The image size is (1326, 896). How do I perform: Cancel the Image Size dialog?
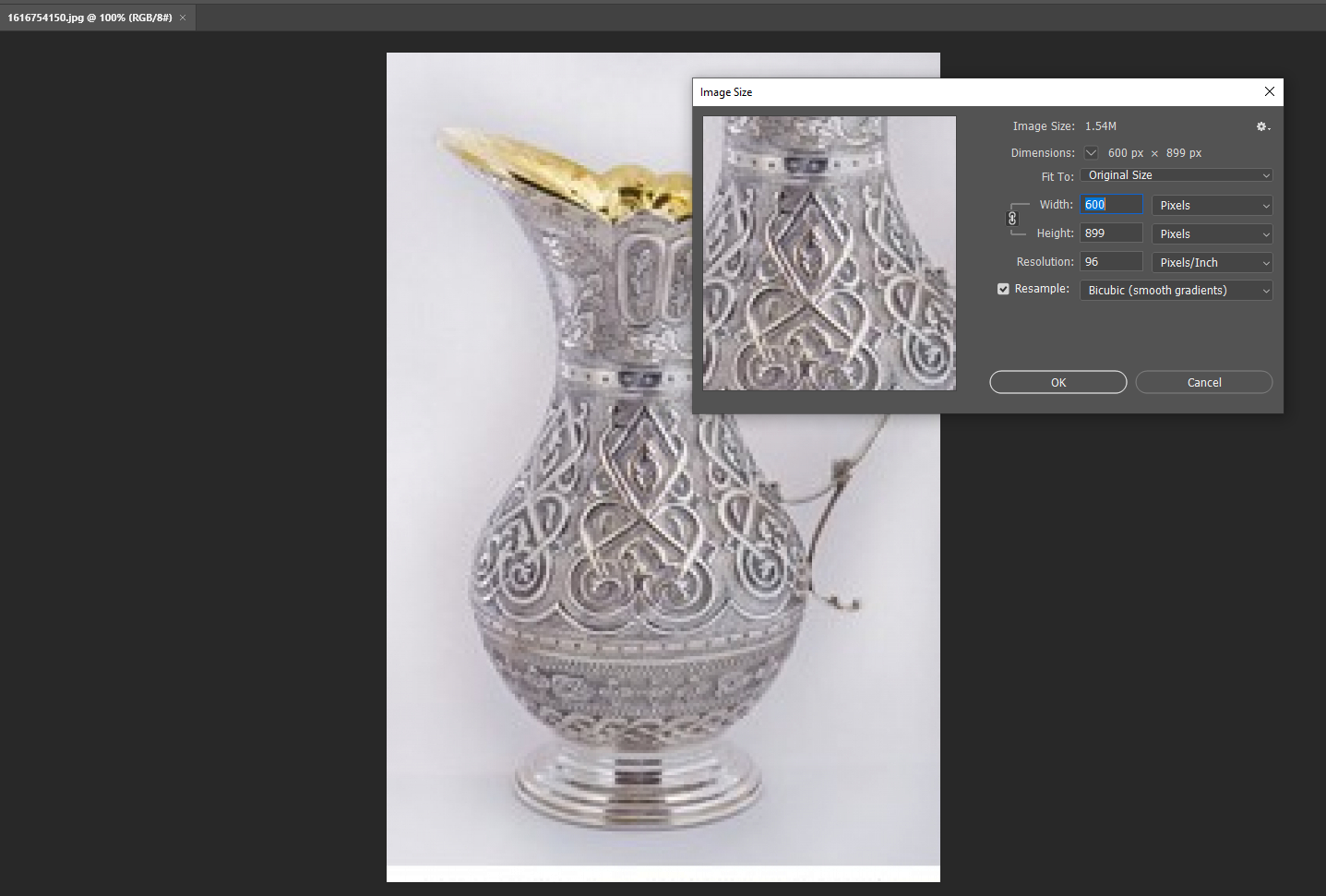[1204, 382]
